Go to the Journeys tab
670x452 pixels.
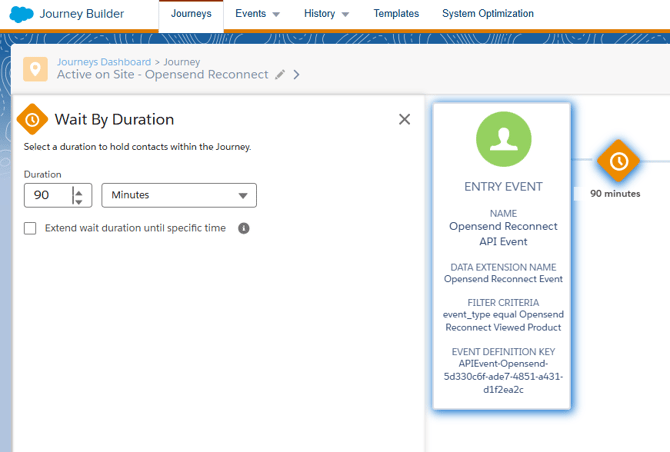[191, 14]
